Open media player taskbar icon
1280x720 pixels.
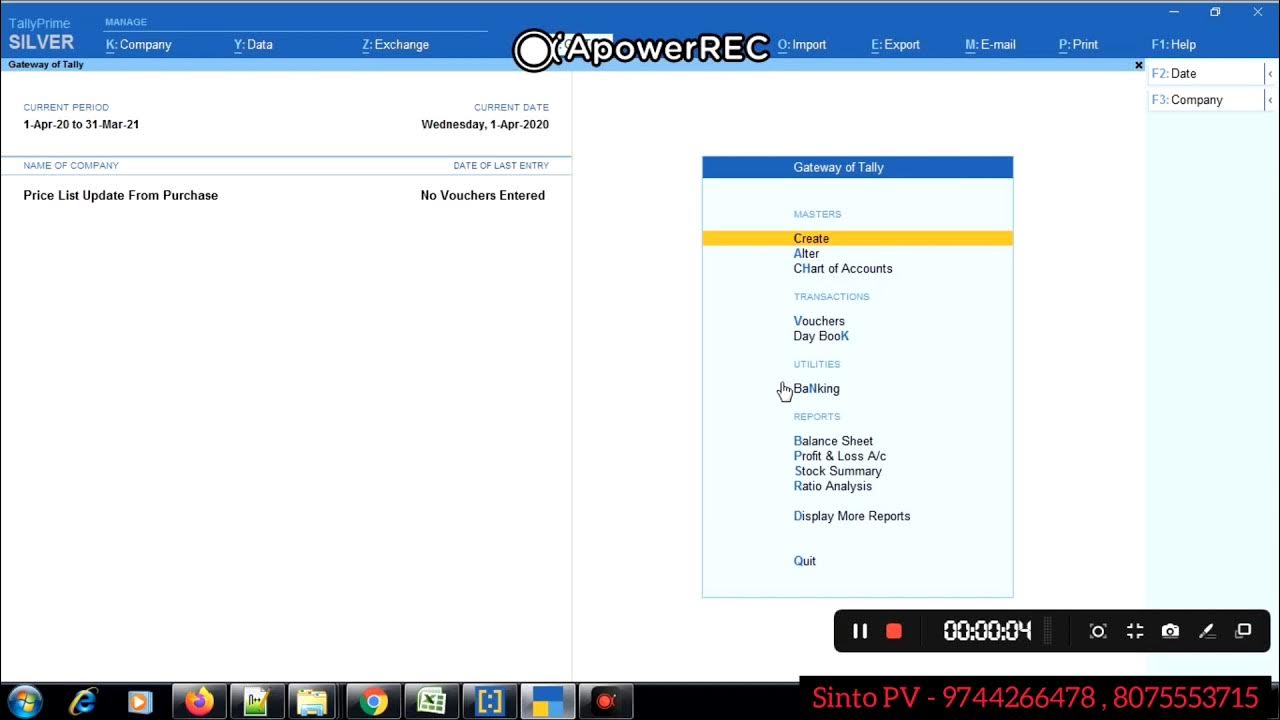pos(140,702)
